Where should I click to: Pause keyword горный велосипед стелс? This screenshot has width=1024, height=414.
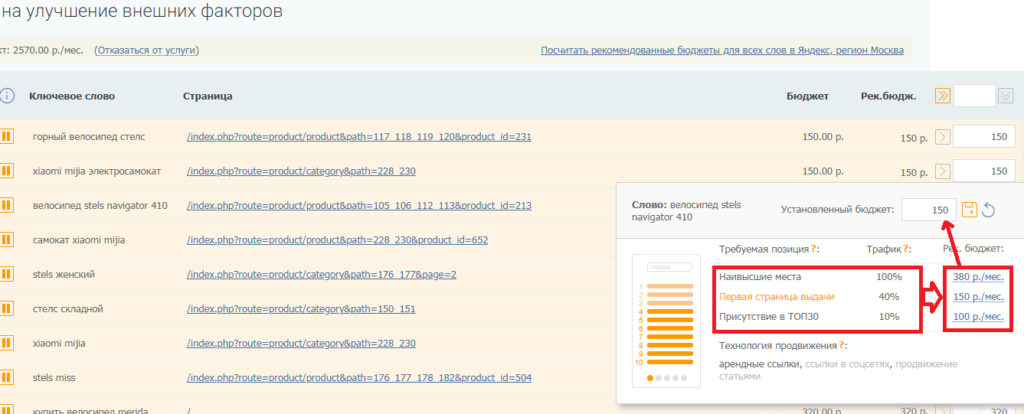click(6, 136)
